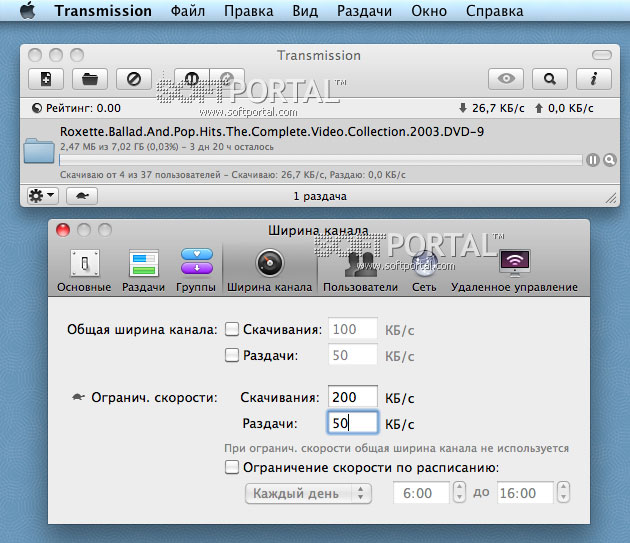The image size is (630, 543).
Task: Click the create torrent file toolbar icon
Action: (46, 78)
